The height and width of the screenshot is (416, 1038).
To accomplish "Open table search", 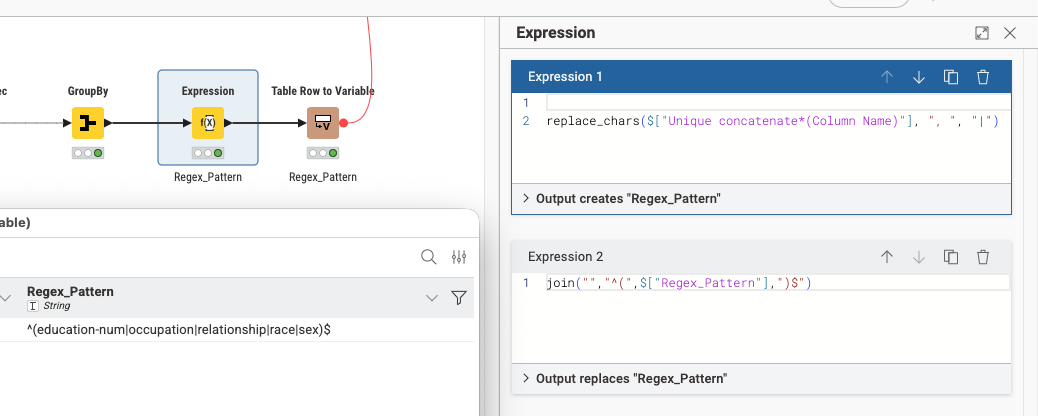I will pyautogui.click(x=428, y=257).
